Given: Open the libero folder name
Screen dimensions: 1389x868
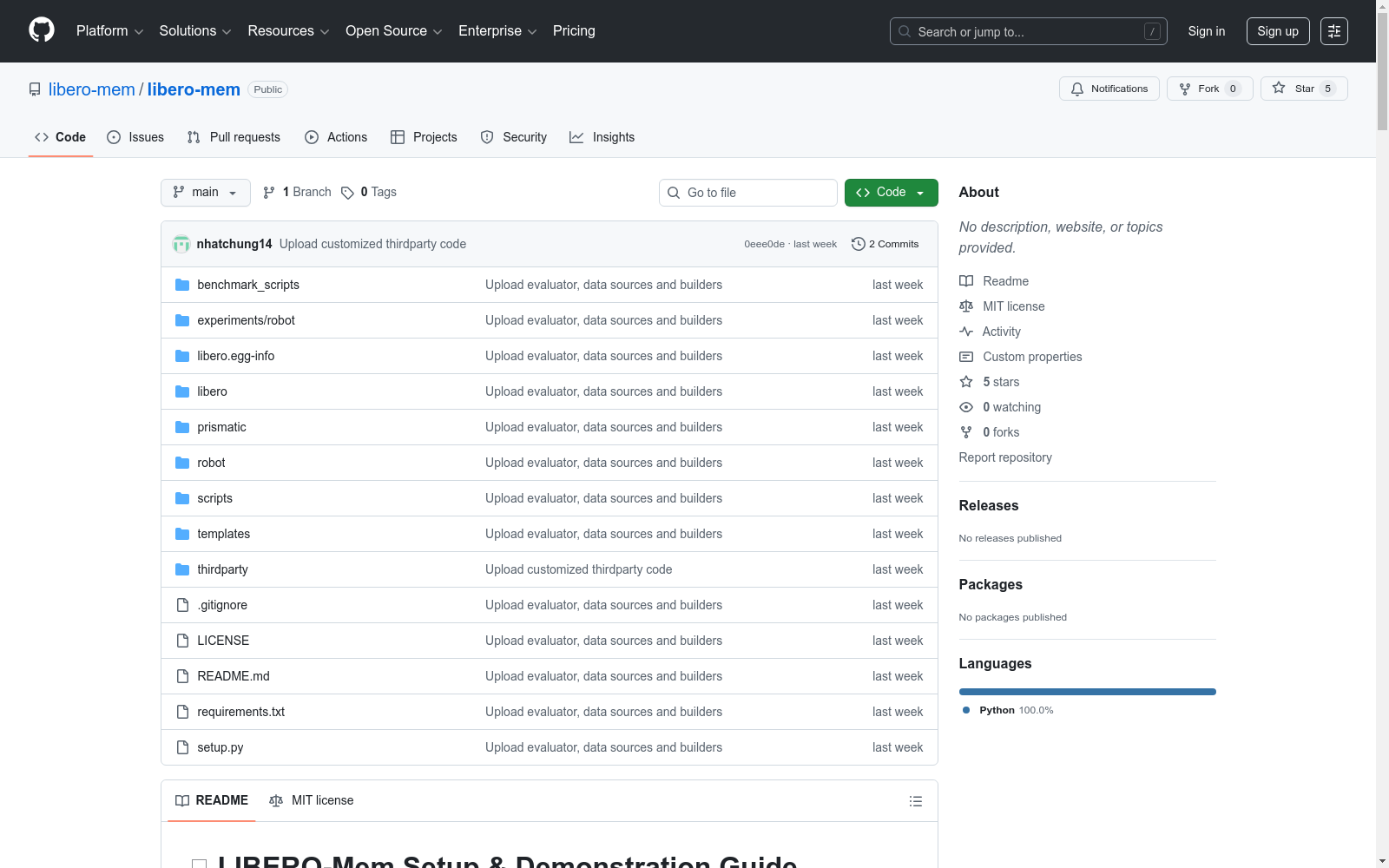Looking at the screenshot, I should coord(212,391).
